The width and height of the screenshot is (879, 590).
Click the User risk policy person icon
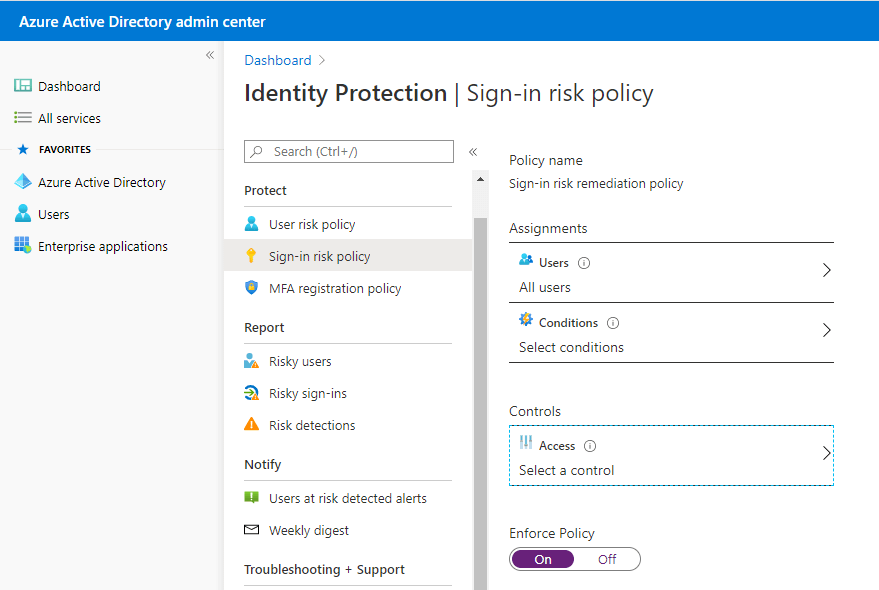(252, 224)
